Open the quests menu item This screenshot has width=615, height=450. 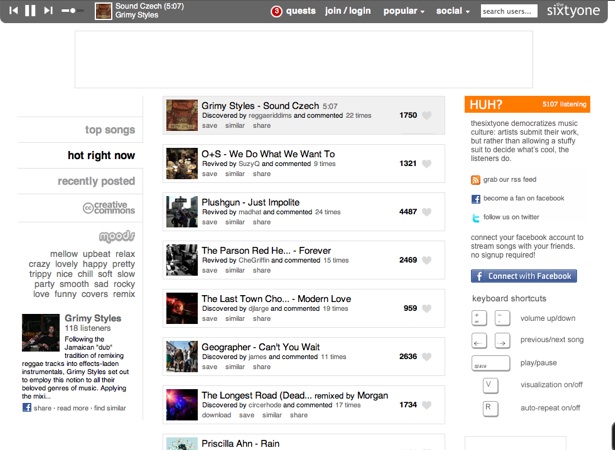[x=300, y=11]
